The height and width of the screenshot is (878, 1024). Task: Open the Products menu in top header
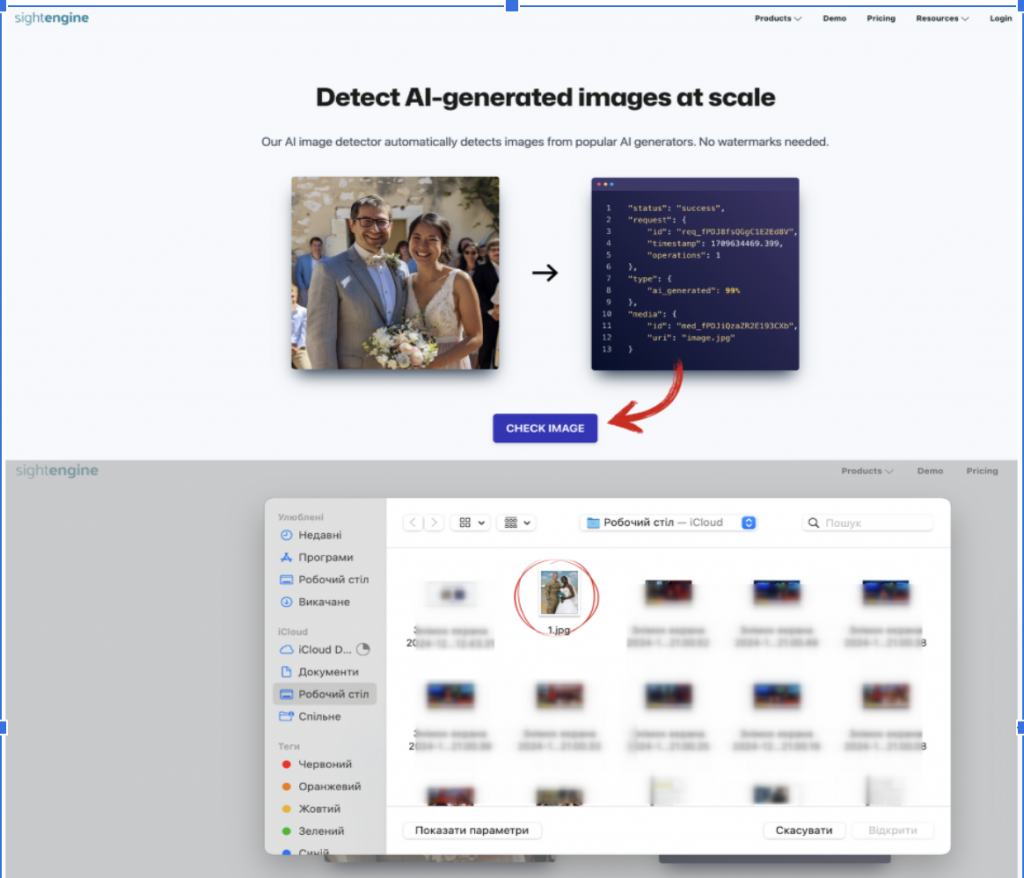click(x=778, y=18)
